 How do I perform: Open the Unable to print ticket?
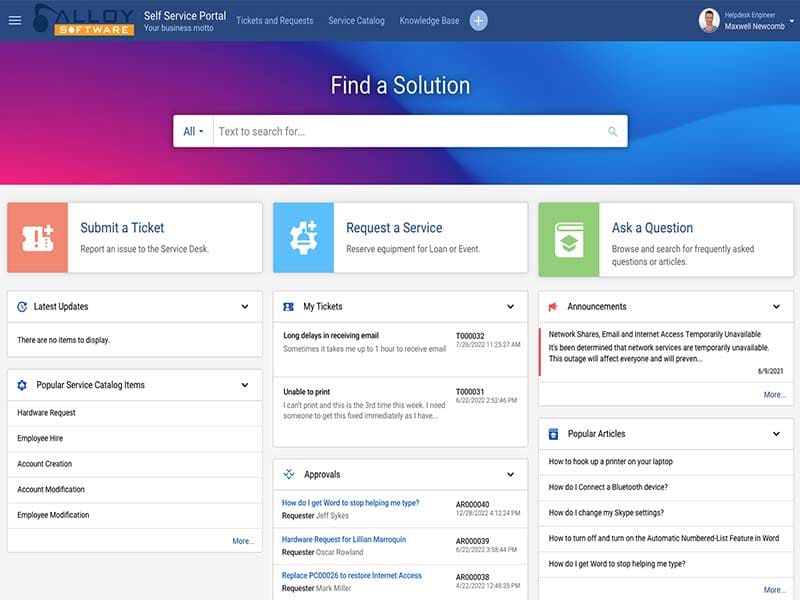pos(306,392)
